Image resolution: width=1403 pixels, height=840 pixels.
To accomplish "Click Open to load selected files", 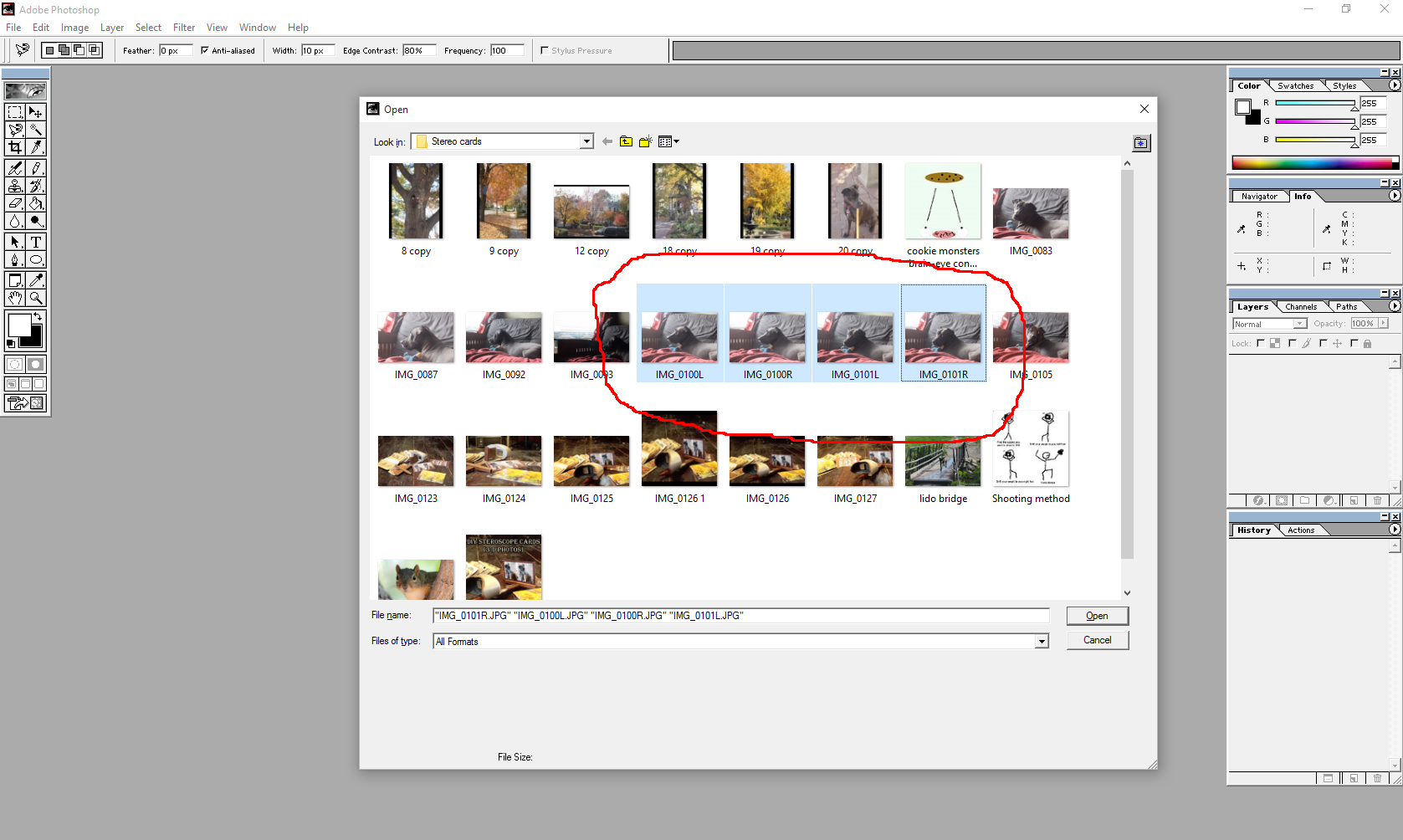I will [x=1098, y=616].
